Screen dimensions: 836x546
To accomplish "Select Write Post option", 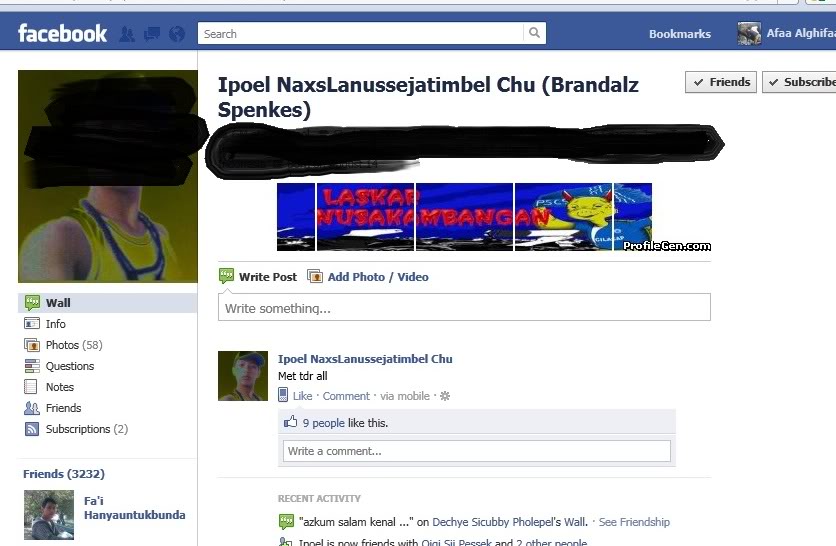I will pyautogui.click(x=258, y=277).
